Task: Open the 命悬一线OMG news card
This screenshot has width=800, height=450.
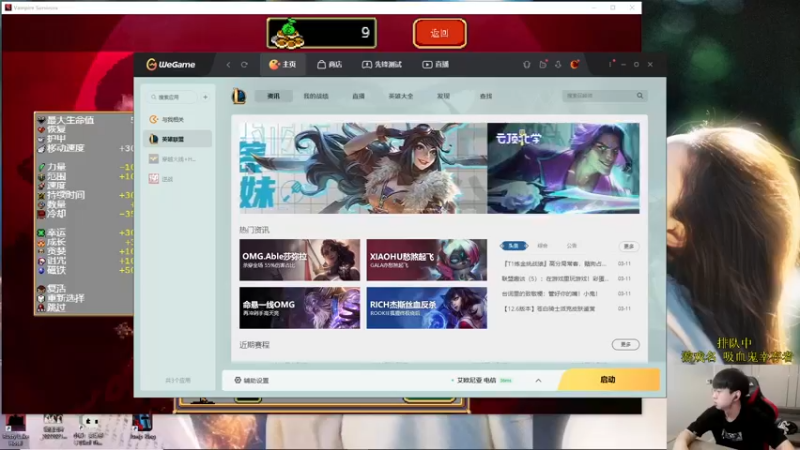Action: coord(299,308)
